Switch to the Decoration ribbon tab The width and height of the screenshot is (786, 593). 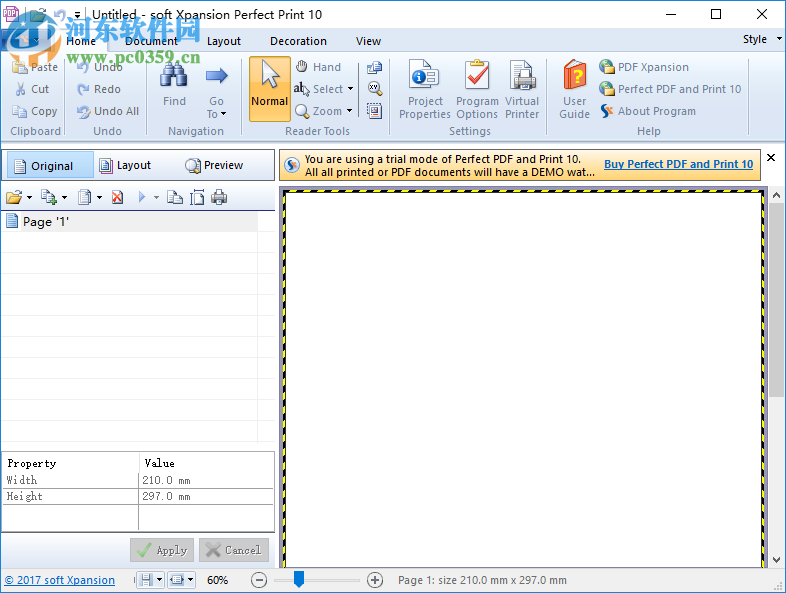[298, 41]
